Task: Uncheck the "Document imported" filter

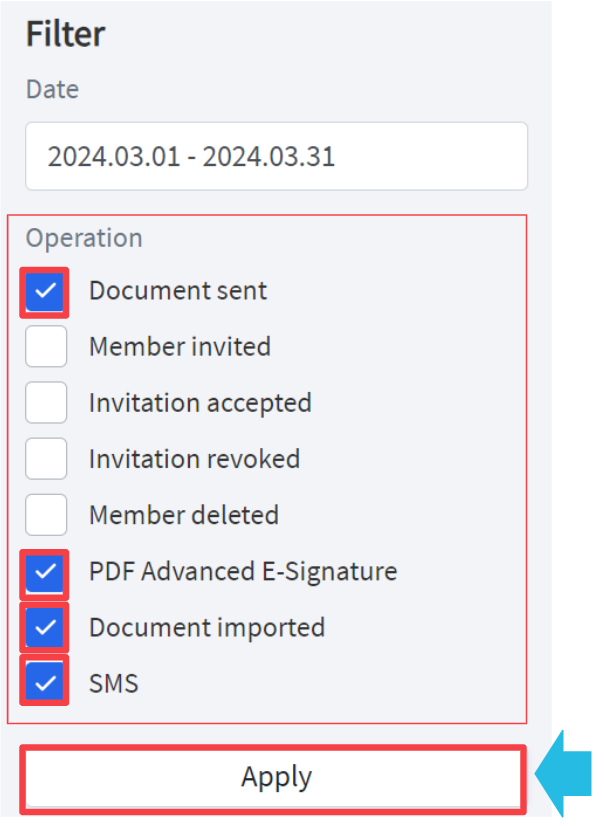Action: point(45,627)
